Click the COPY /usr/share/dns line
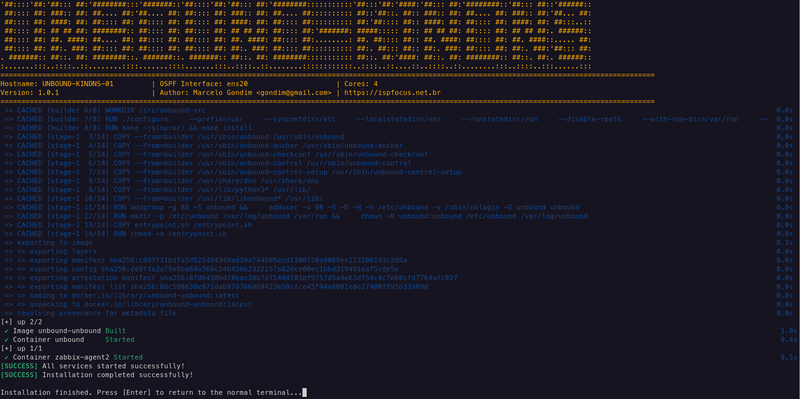This screenshot has width=800, height=399. (162, 181)
